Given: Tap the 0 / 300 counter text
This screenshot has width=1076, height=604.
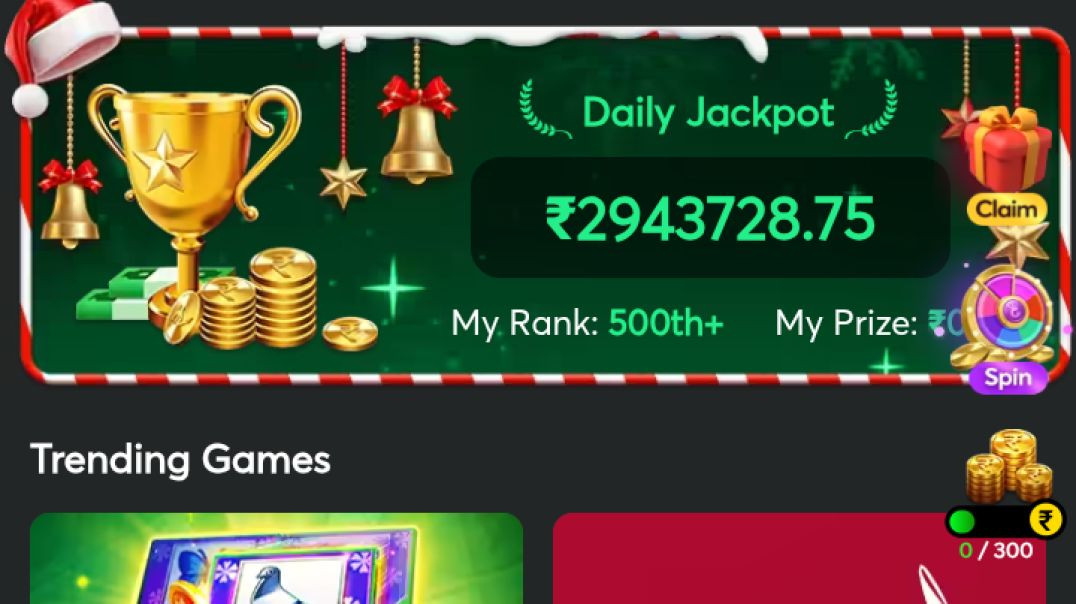Looking at the screenshot, I should click(996, 550).
